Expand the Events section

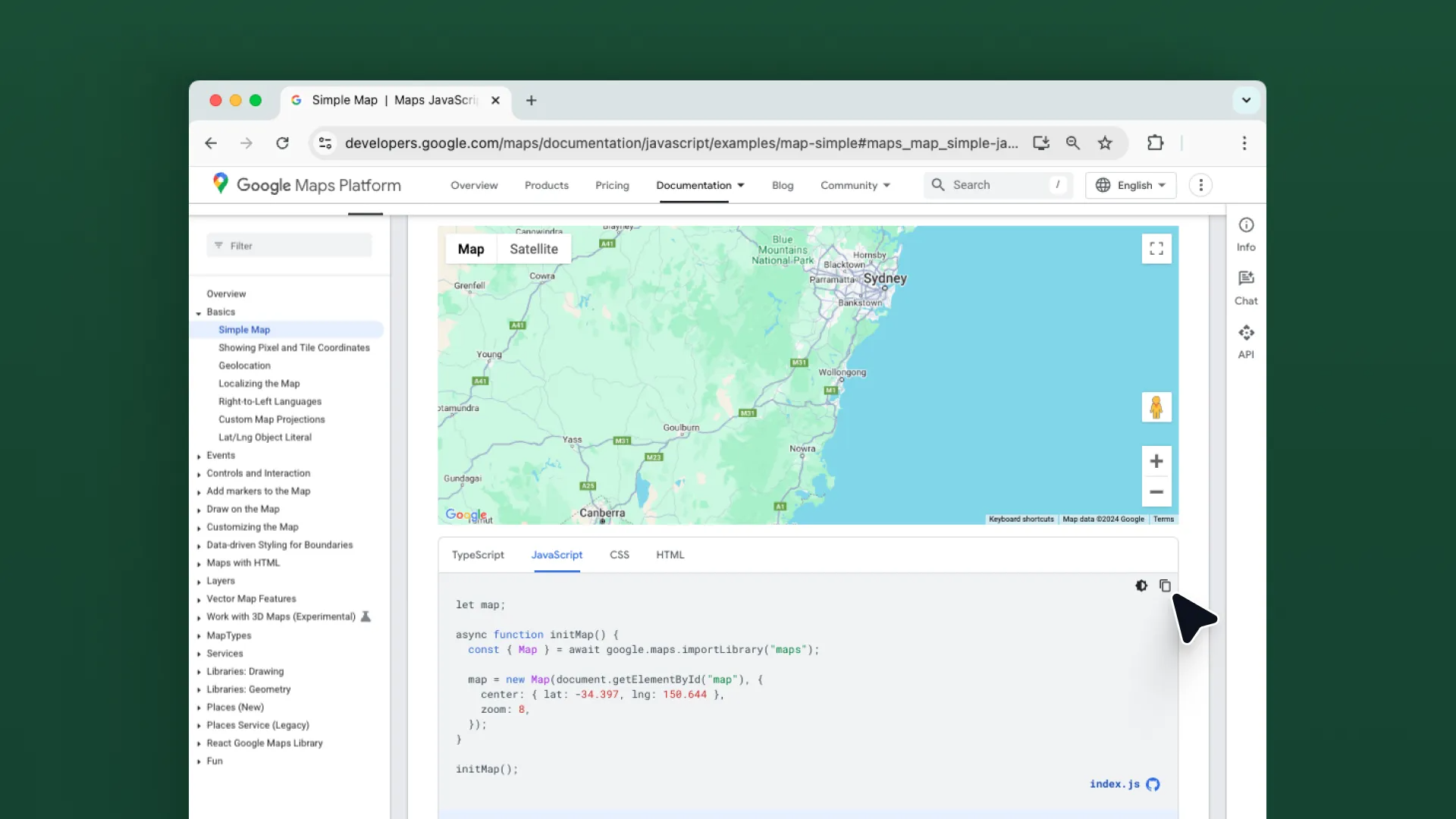click(199, 456)
